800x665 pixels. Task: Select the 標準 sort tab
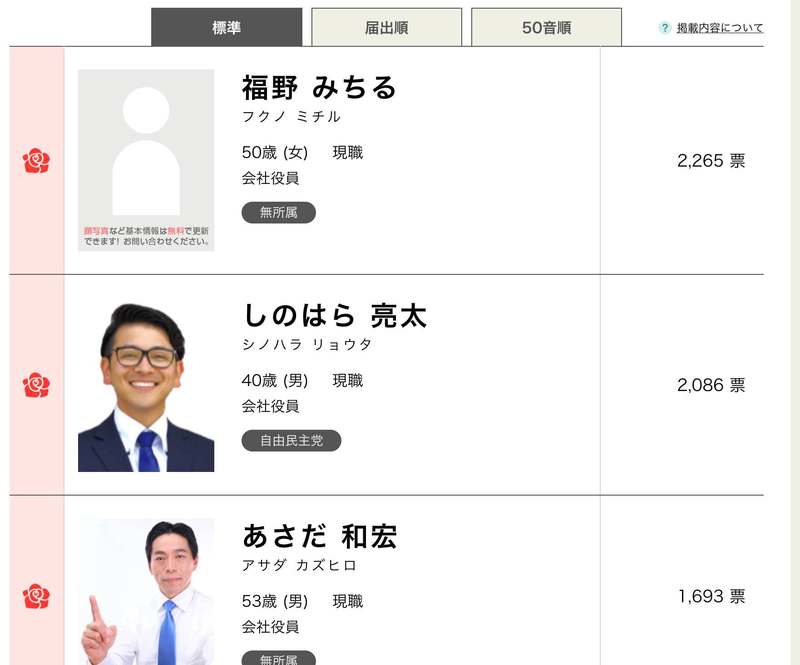click(227, 27)
